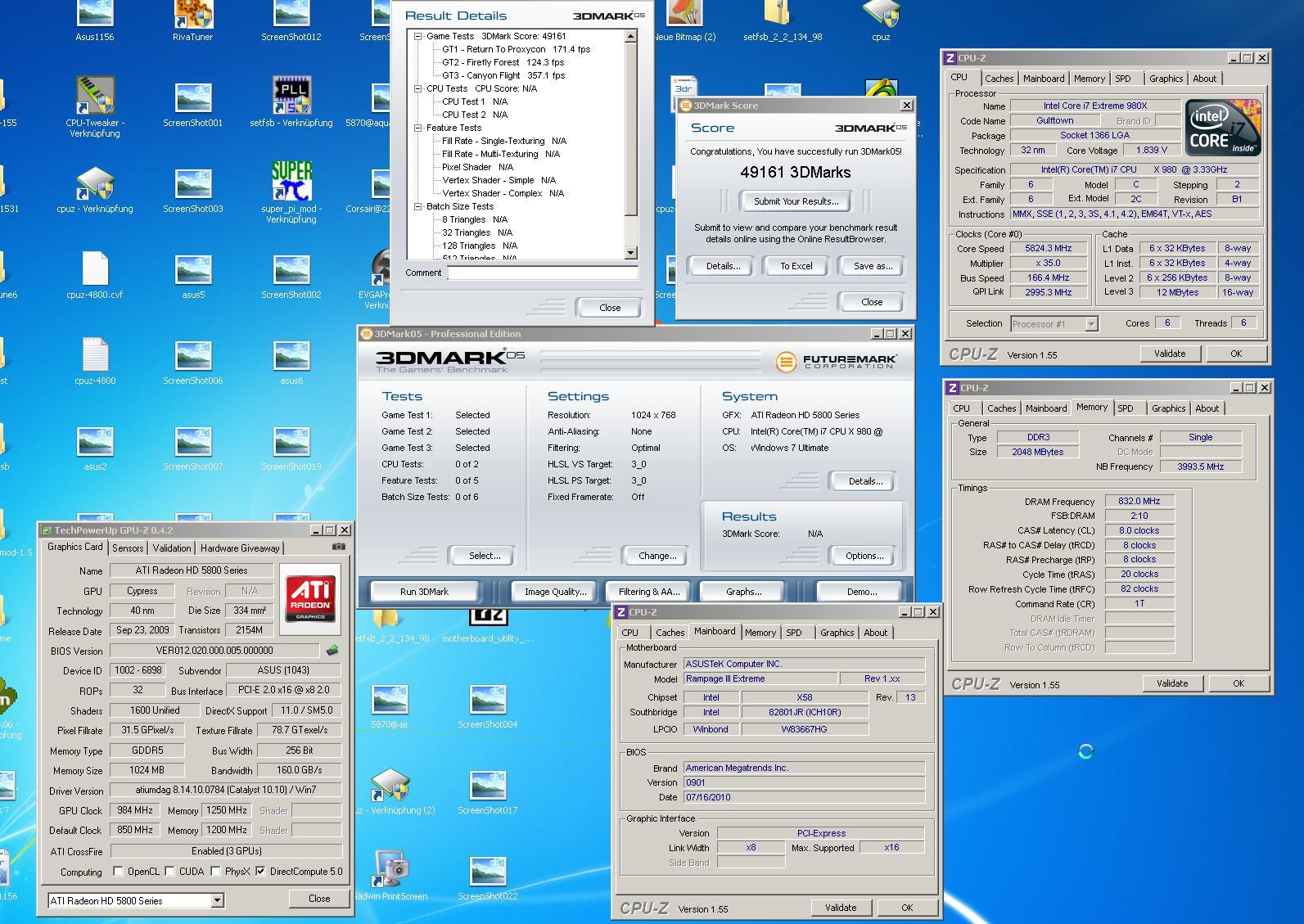Screen dimensions: 1304x924
Task: Collapse the Batch Size Tests tree node
Action: pos(418,206)
